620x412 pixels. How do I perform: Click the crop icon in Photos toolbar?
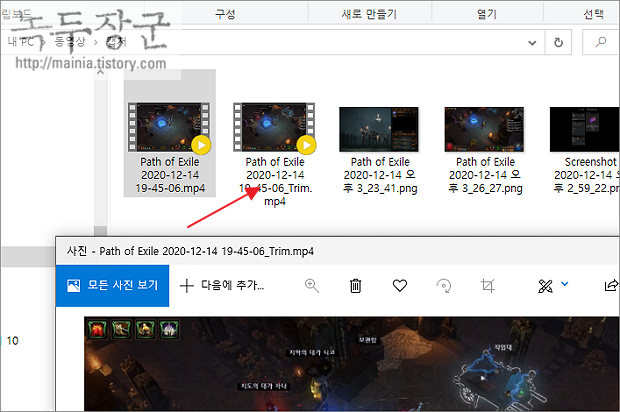pyautogui.click(x=488, y=285)
